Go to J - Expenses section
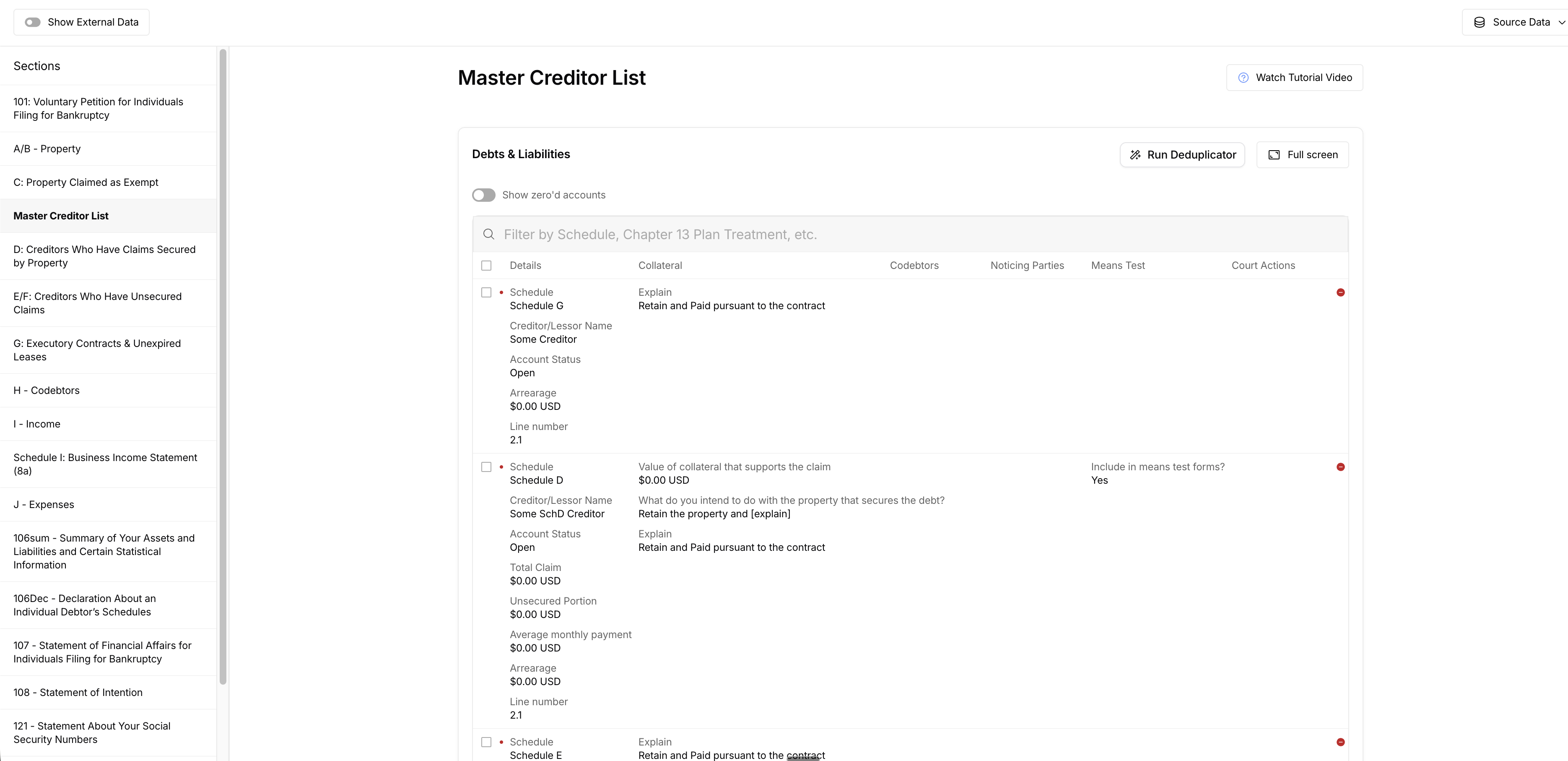Screen dimensions: 1568x761 coord(108,505)
